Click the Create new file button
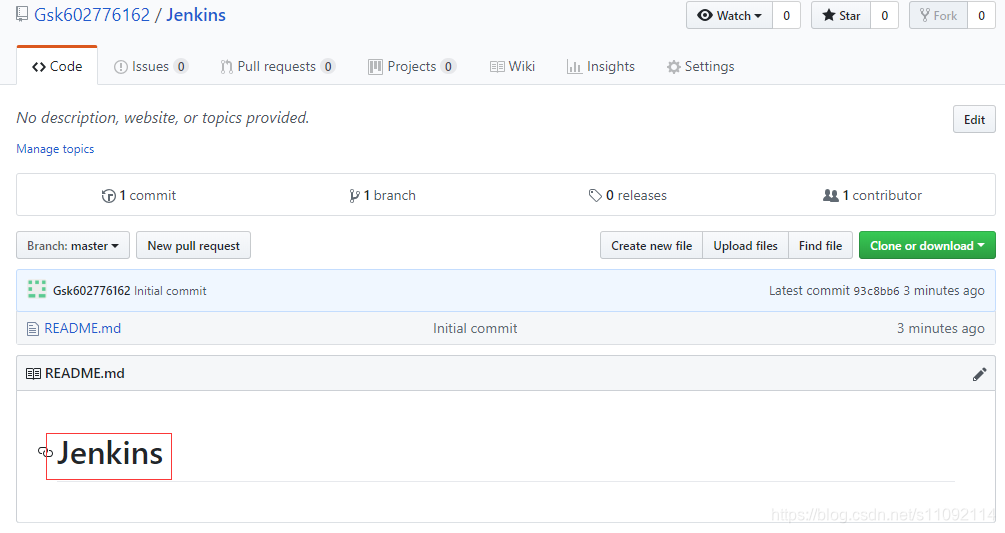The width and height of the screenshot is (1005, 533). [x=651, y=245]
